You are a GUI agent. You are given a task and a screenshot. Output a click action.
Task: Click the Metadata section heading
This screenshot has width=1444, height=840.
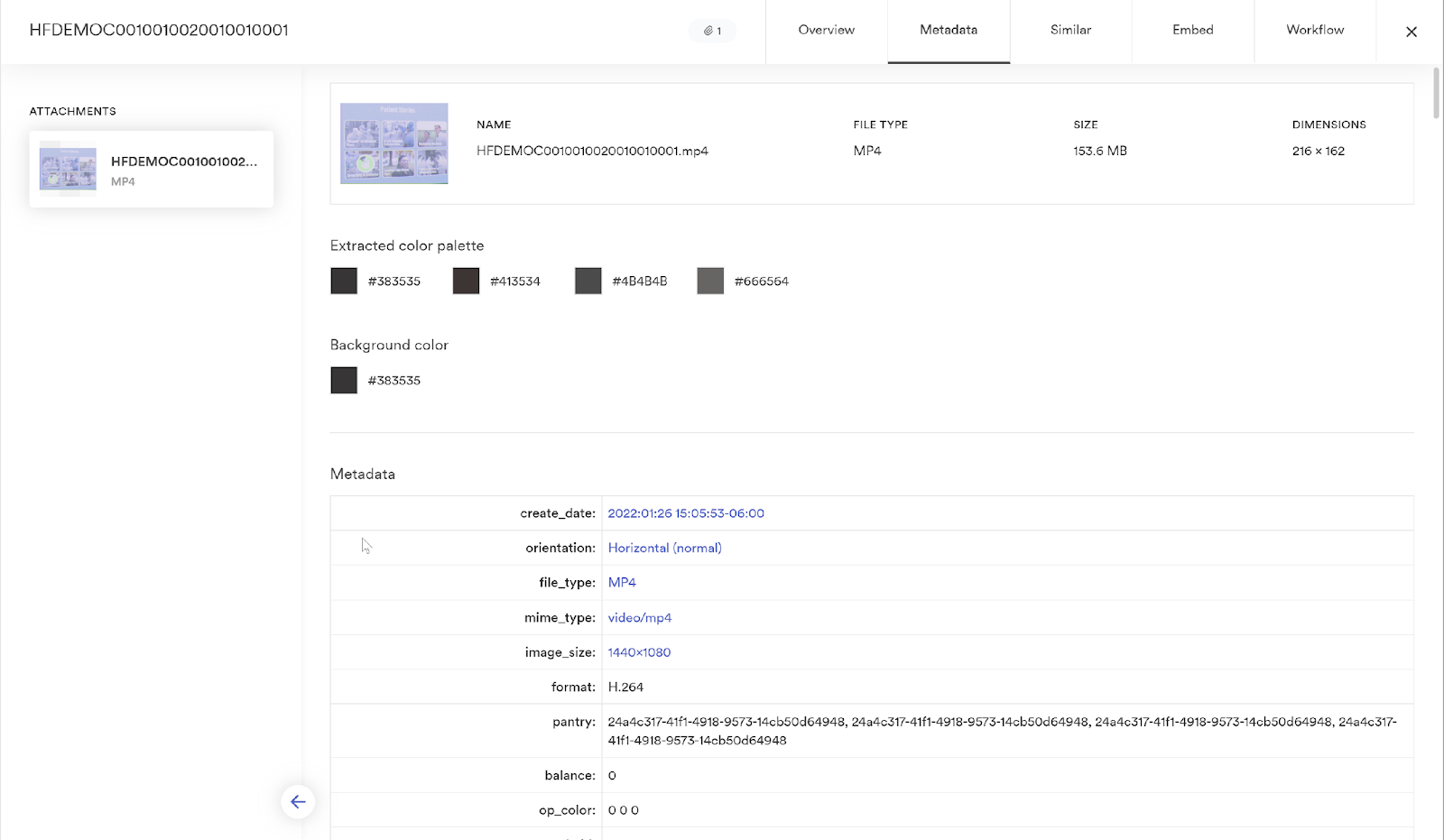coord(363,474)
